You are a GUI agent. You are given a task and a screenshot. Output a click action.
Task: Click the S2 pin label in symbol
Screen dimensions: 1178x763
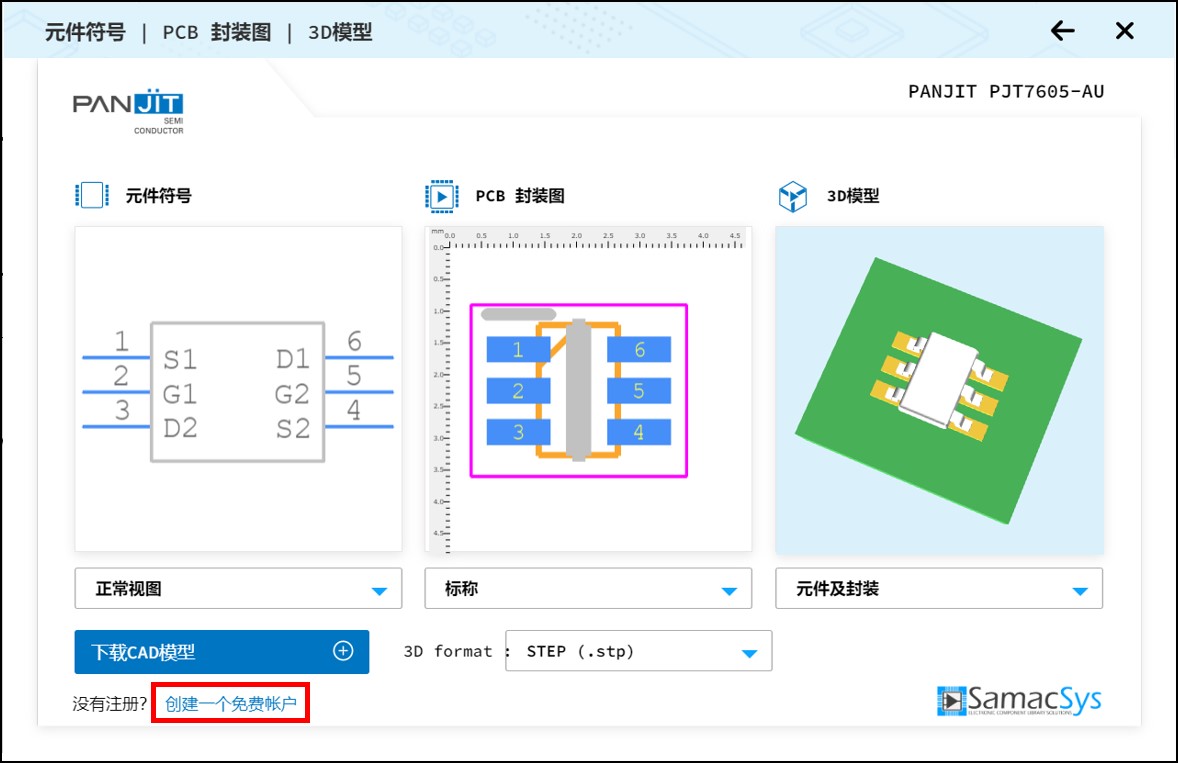pos(293,428)
